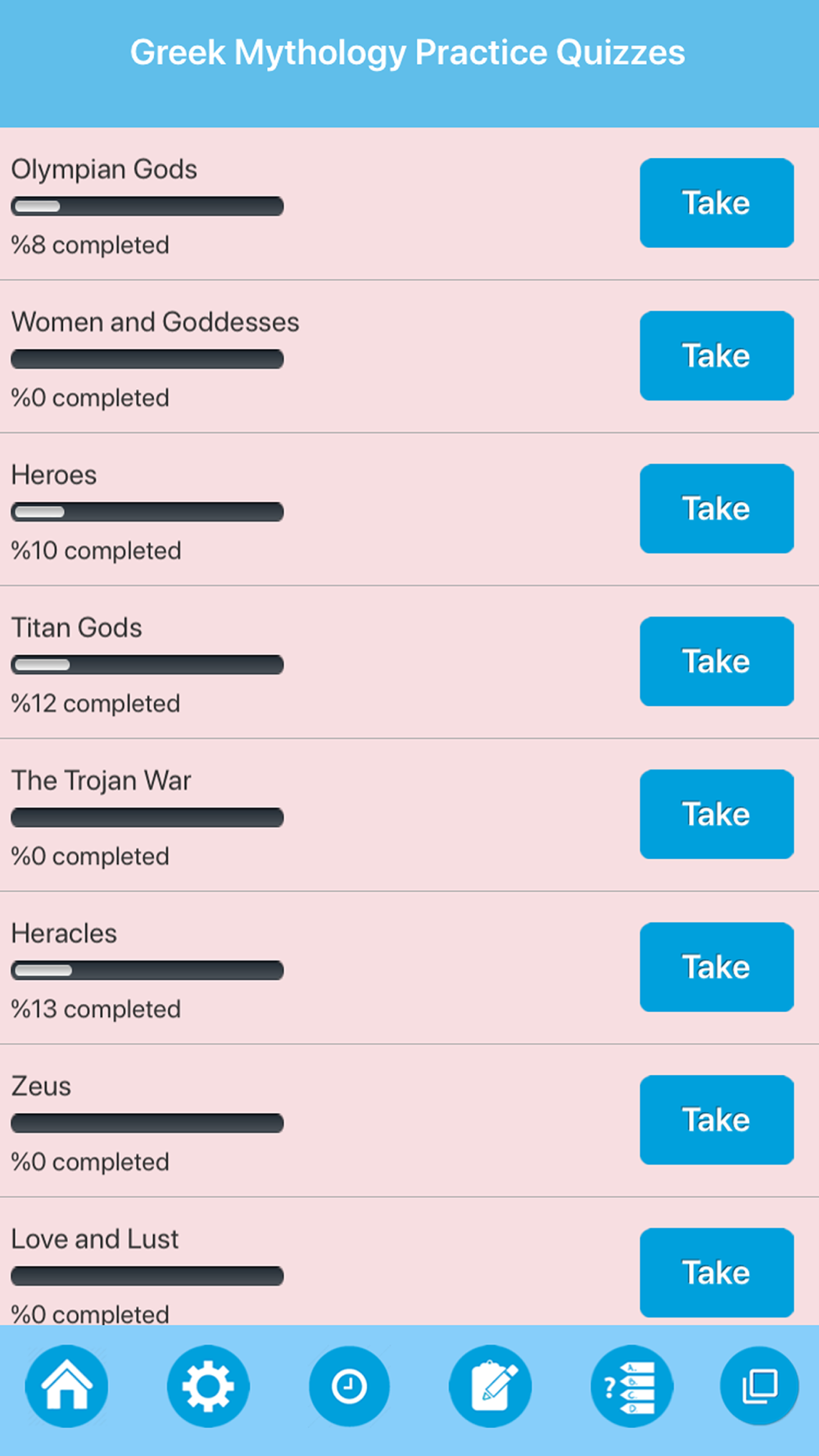Take the Love and Lust quiz

point(717,1273)
